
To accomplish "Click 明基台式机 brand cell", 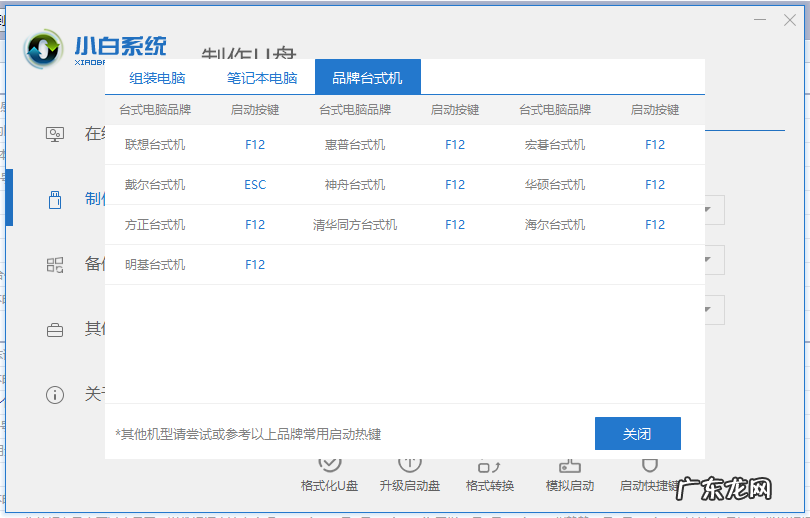I will (155, 265).
